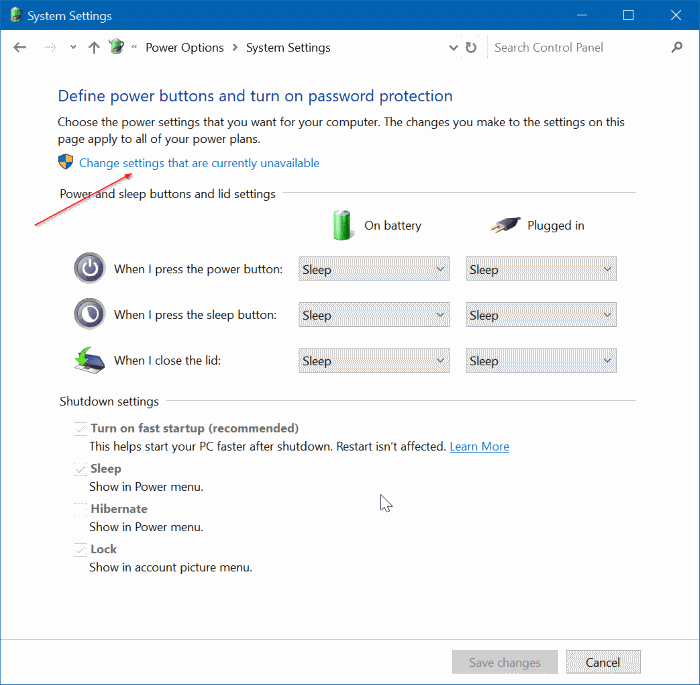Enable the Hibernate checkbox

point(80,509)
